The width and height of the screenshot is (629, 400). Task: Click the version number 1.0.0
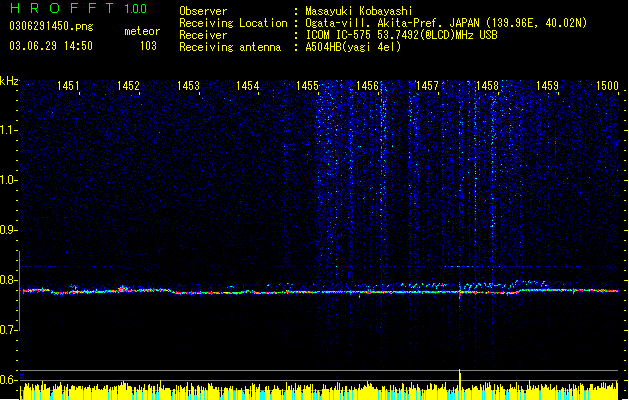[135, 9]
